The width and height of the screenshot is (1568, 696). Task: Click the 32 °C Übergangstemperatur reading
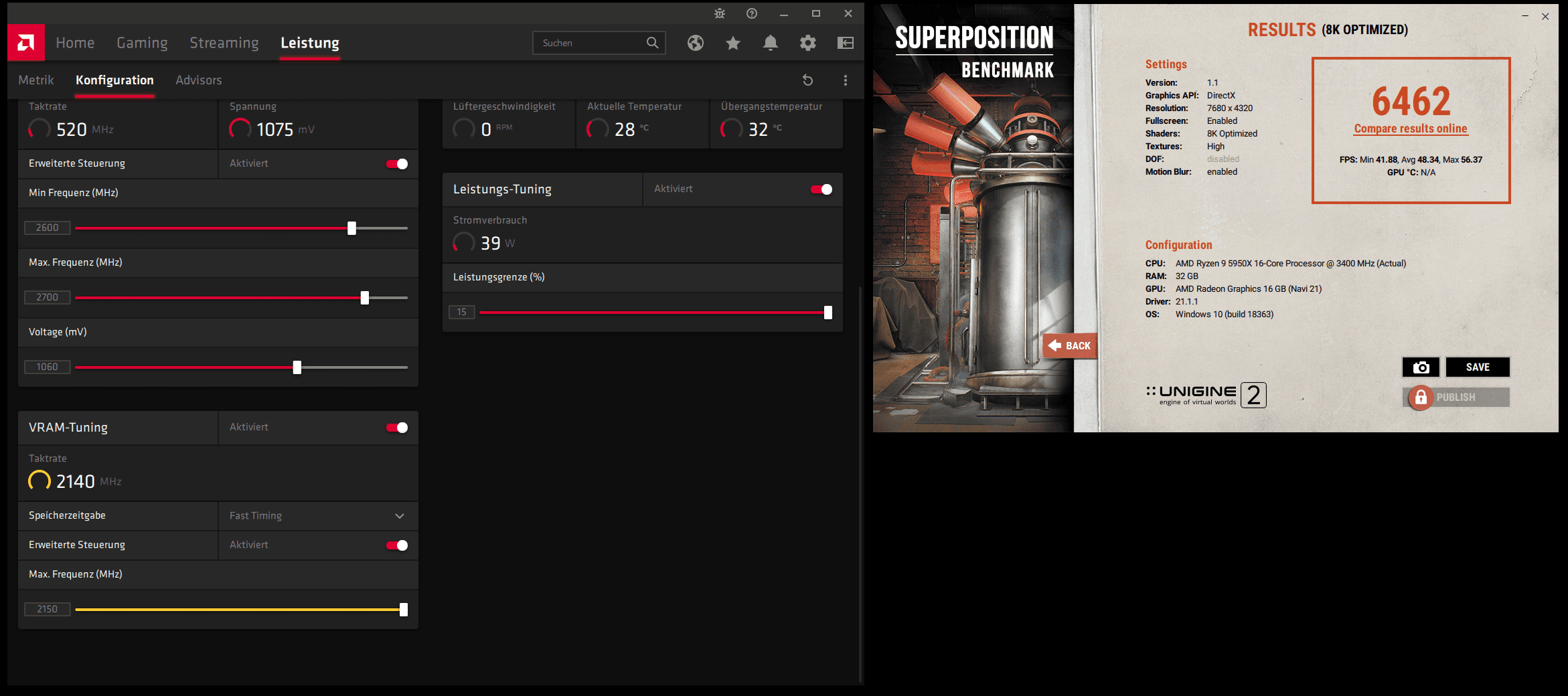click(765, 129)
